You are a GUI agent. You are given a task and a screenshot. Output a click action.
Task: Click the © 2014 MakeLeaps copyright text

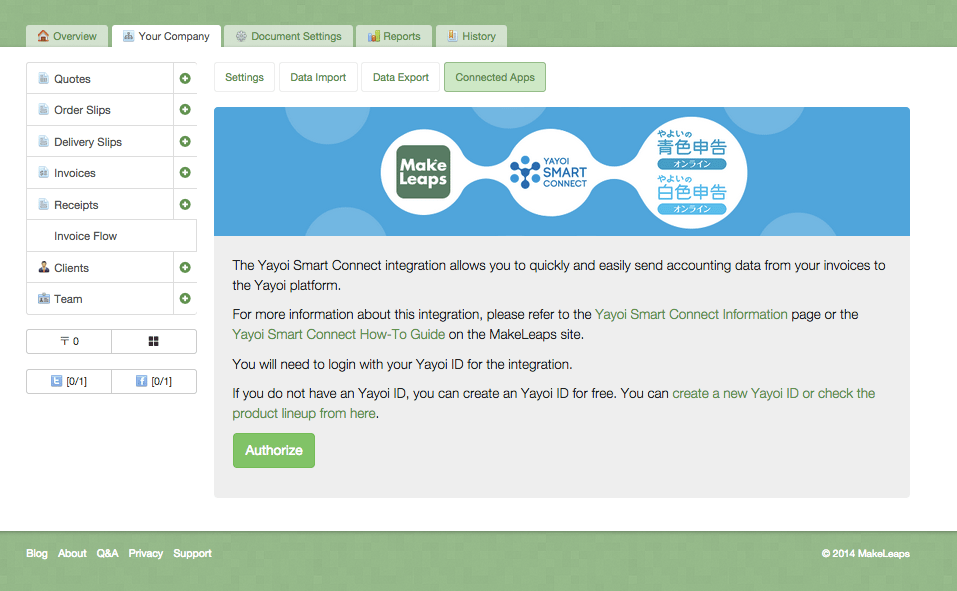tap(865, 553)
